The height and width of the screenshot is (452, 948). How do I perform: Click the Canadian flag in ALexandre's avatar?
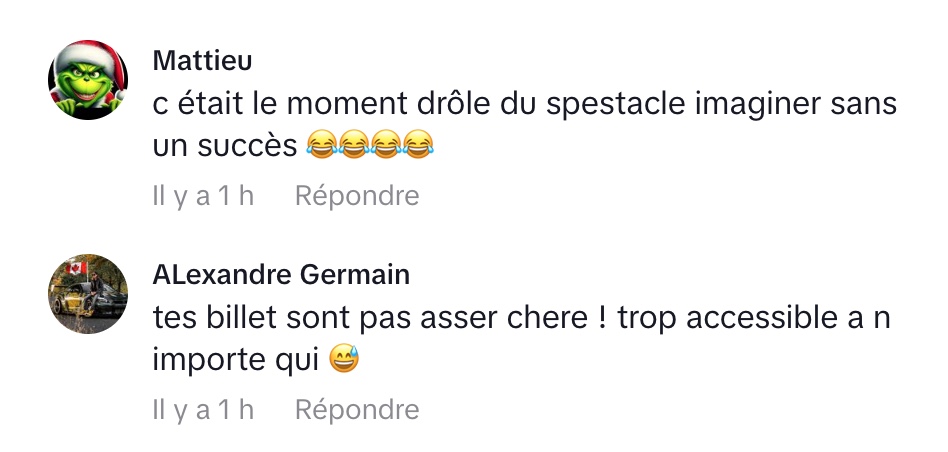pos(76,269)
